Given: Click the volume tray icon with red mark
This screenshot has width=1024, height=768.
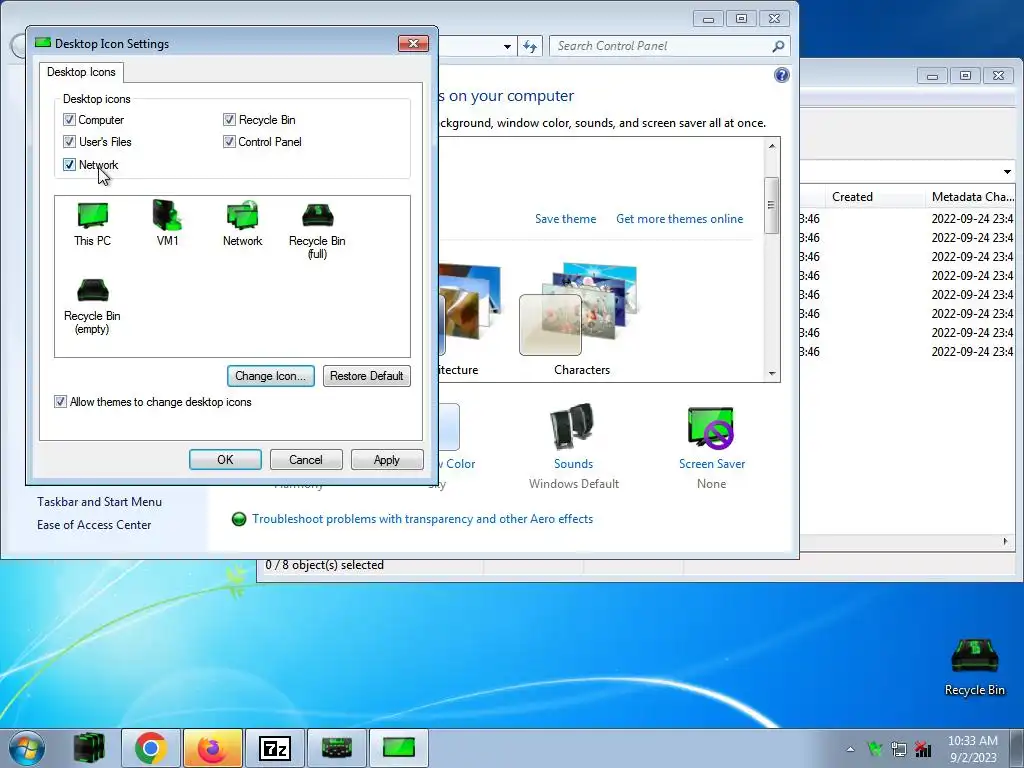Looking at the screenshot, I should click(x=923, y=748).
